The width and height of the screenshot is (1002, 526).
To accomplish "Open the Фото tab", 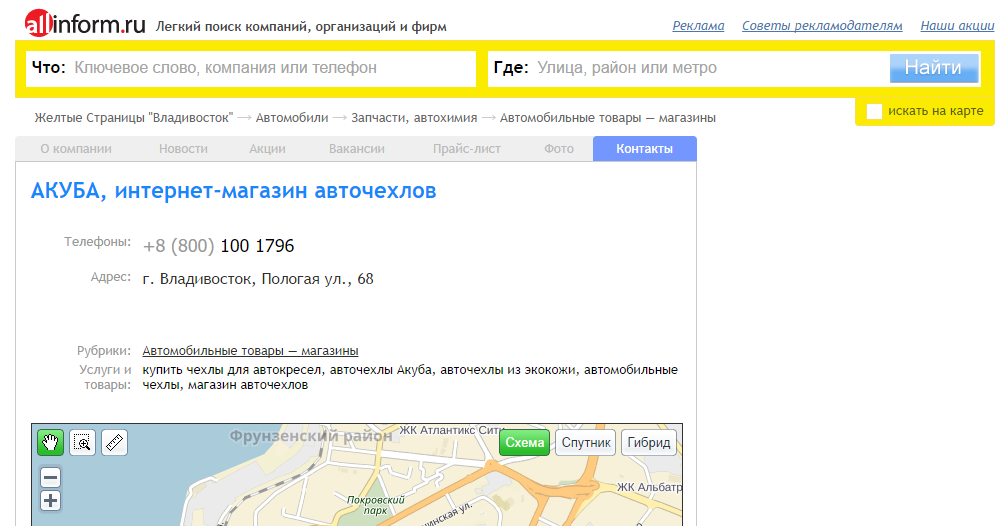I will (x=559, y=149).
